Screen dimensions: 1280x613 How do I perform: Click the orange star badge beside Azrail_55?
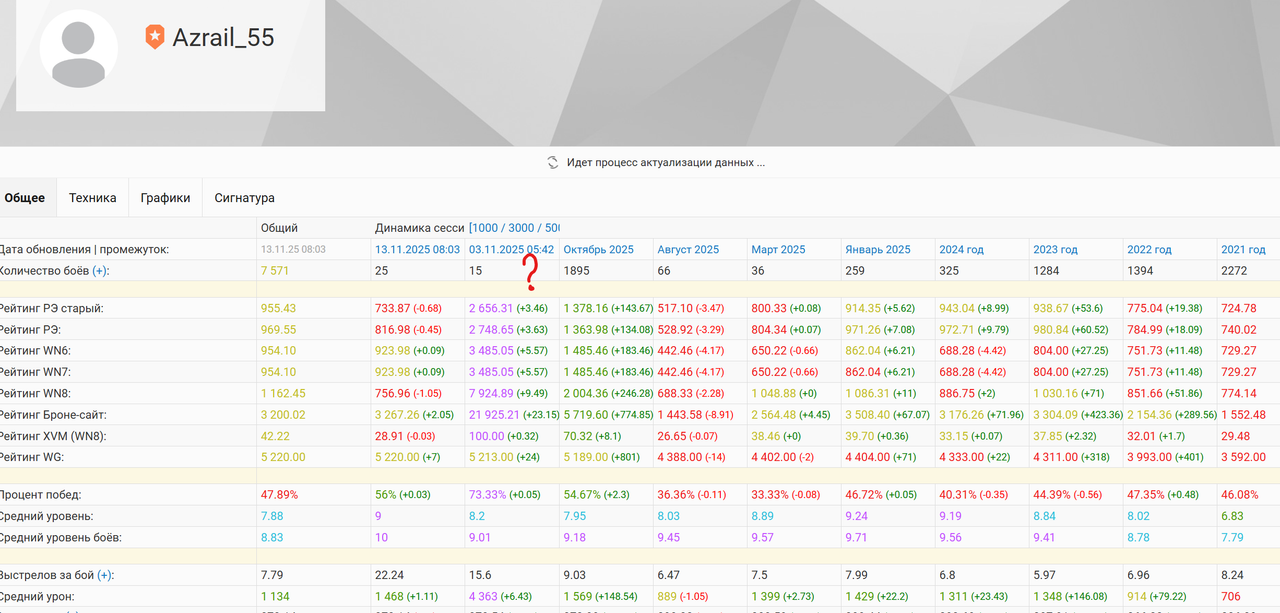154,37
